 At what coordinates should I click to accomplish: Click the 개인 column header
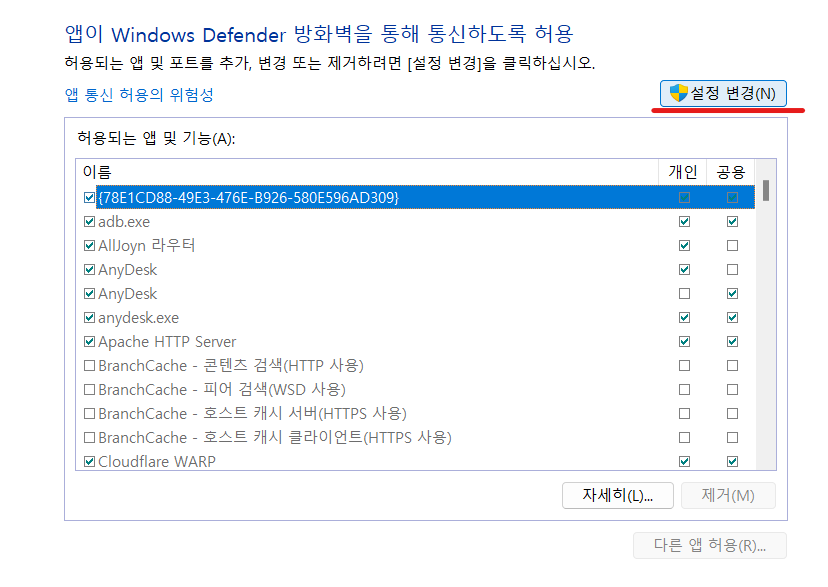683,172
